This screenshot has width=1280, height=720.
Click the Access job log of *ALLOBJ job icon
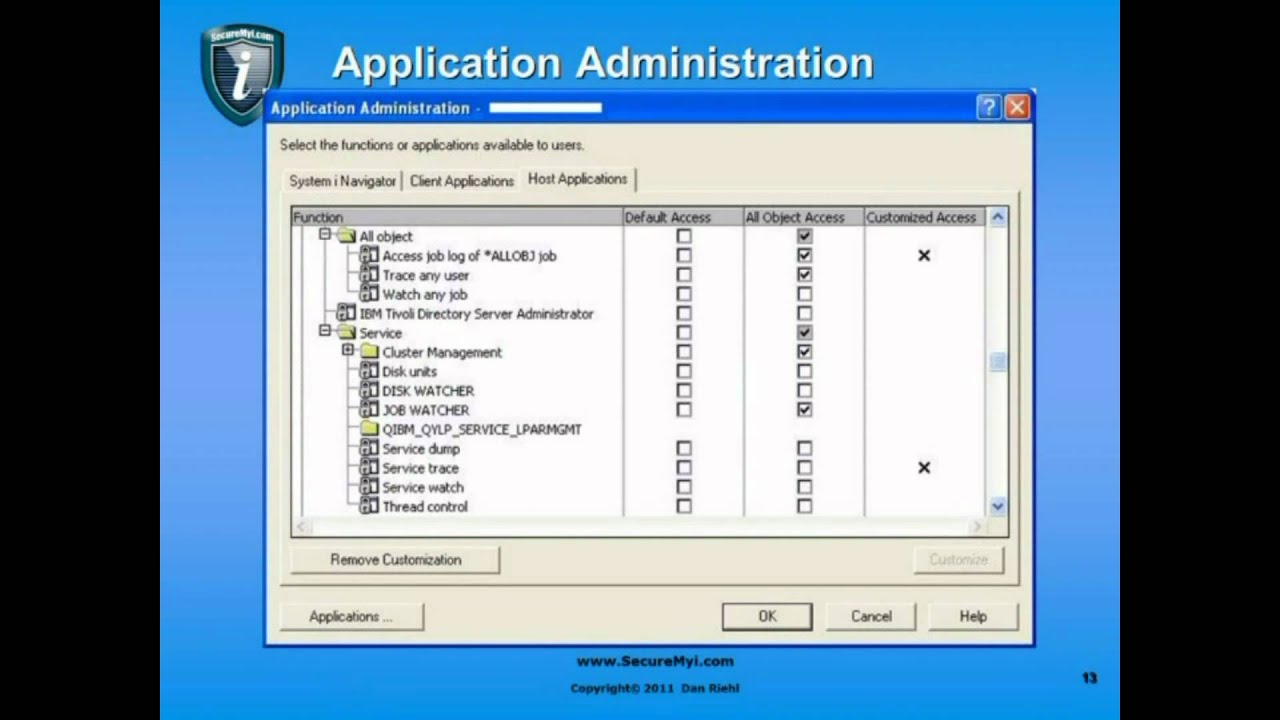click(369, 256)
